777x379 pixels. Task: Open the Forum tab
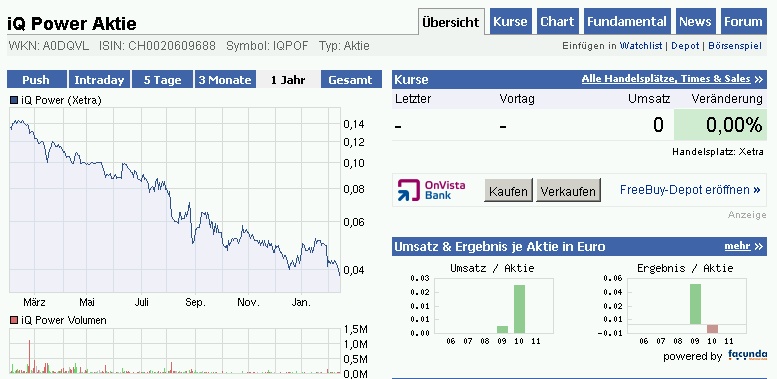tap(743, 22)
